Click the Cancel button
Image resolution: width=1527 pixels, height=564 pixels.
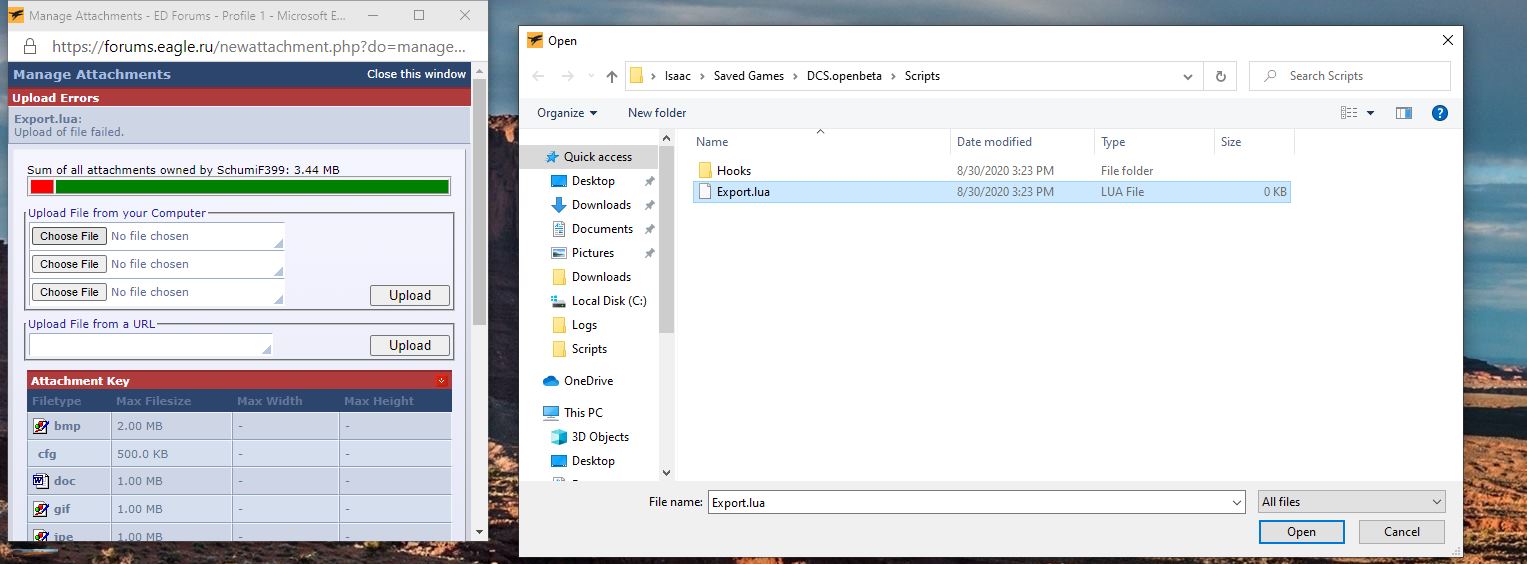1402,532
